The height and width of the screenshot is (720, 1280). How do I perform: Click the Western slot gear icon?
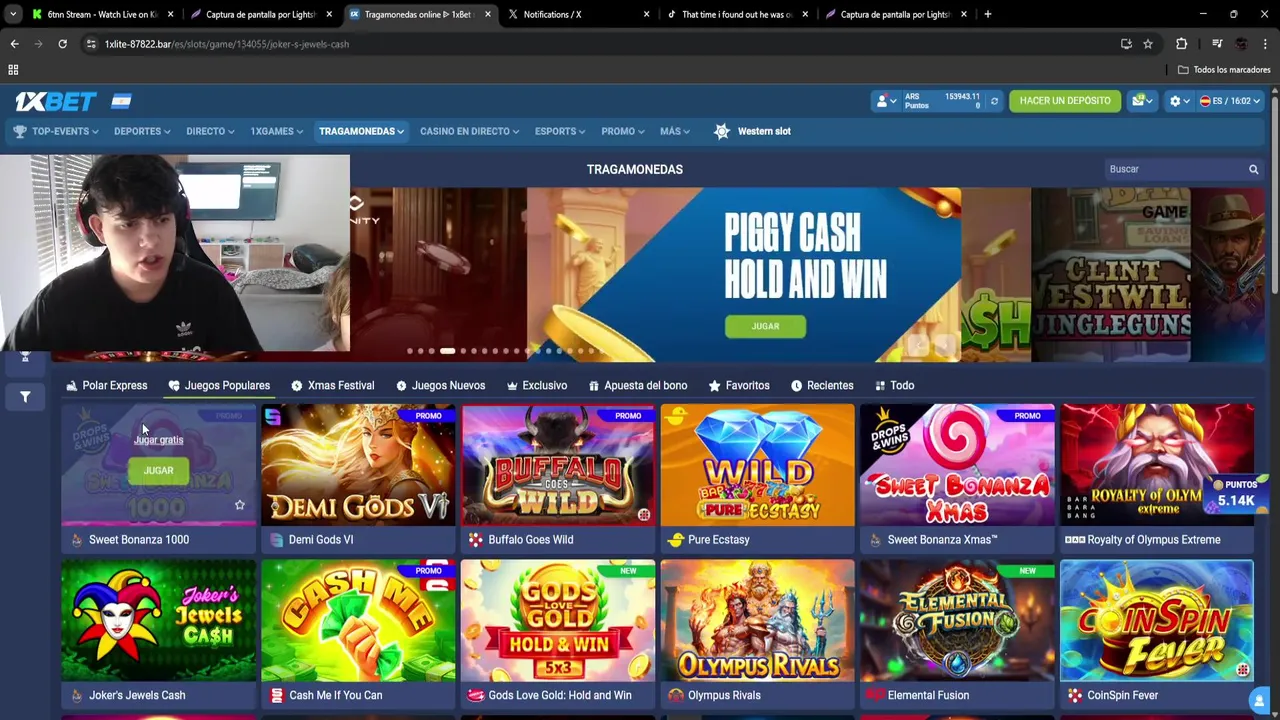click(x=722, y=131)
